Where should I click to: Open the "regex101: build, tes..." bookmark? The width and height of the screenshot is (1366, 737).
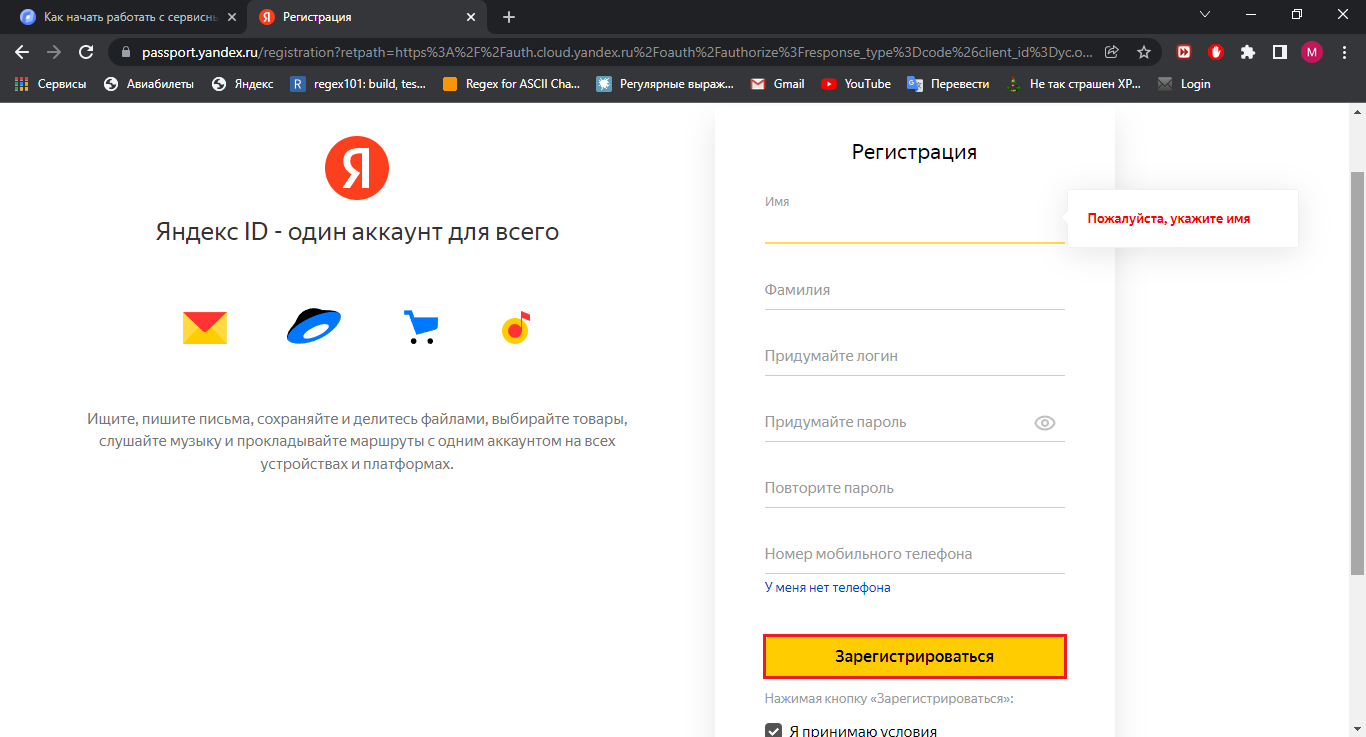(x=358, y=84)
